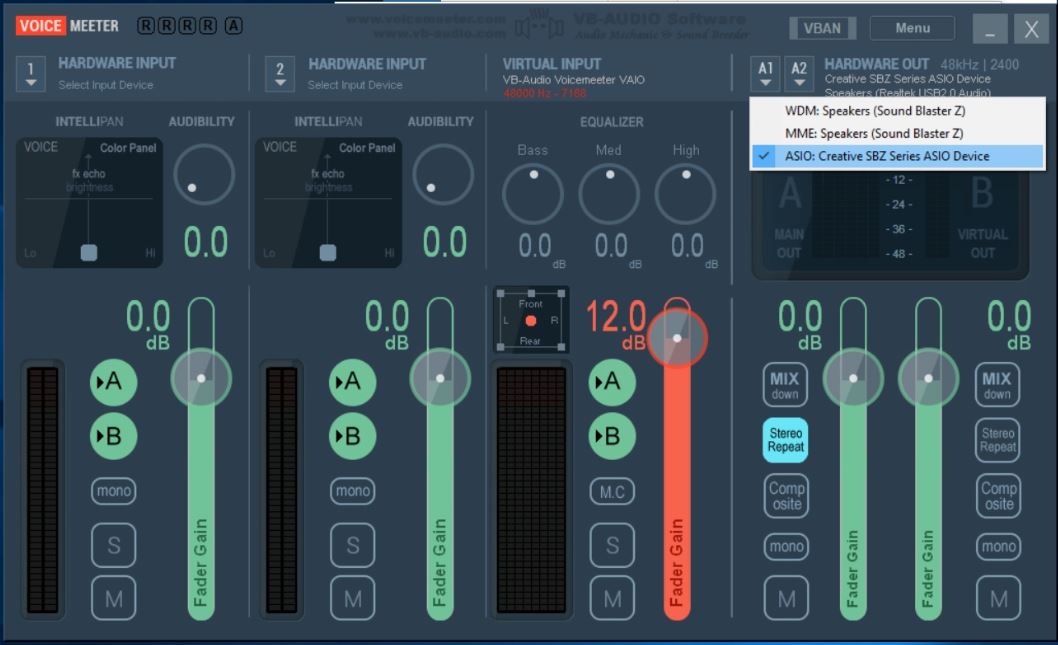Viewport: 1058px width, 645px height.
Task: Select MME: Speakers (Sound Blaster Z)
Action: (897, 134)
